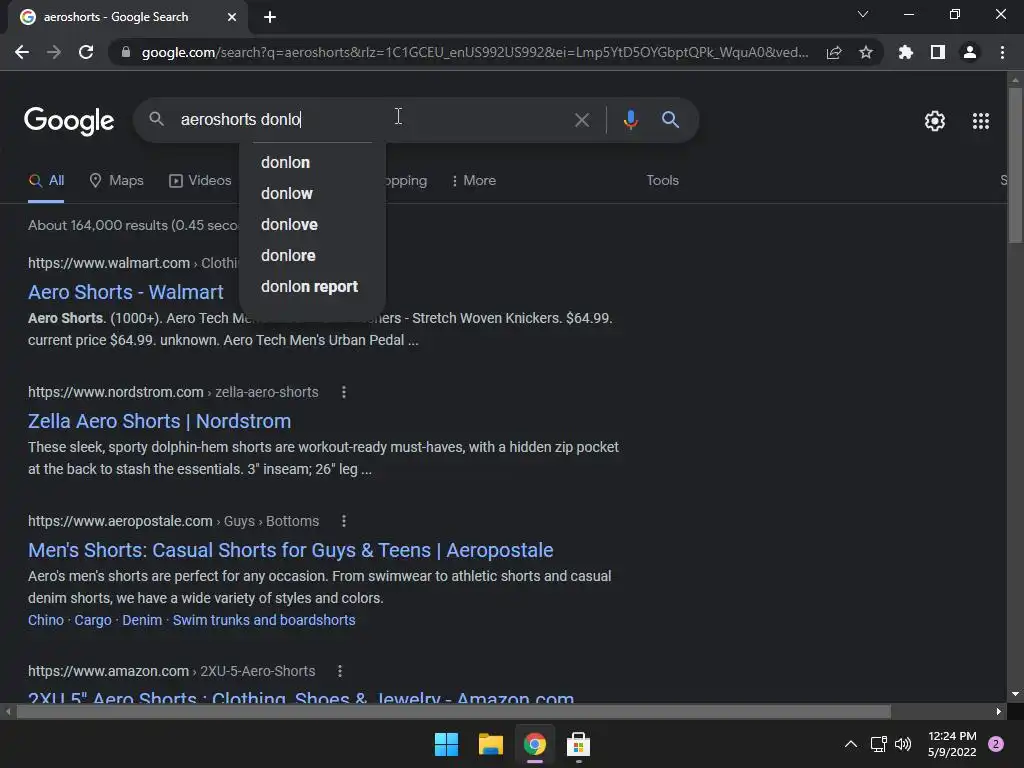
Task: Click the vertical scrollbar thumb
Action: 1015,165
